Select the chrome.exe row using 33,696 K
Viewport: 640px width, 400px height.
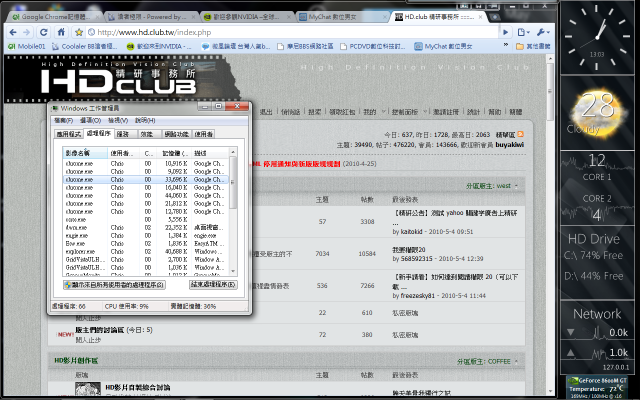coord(145,180)
